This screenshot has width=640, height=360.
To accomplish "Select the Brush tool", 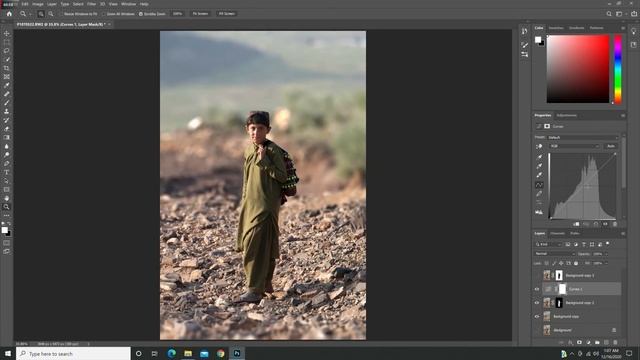I will [7, 102].
